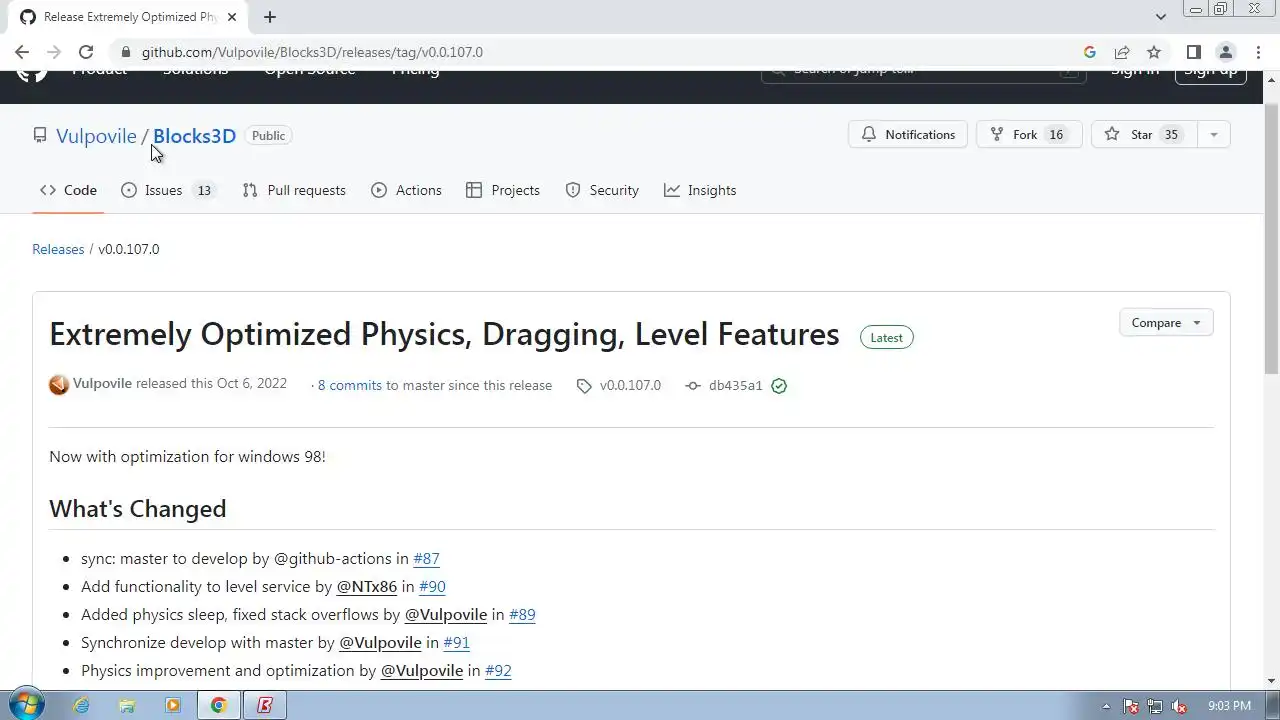The height and width of the screenshot is (720, 1280).
Task: Click the network tray icon
Action: 1155,706
